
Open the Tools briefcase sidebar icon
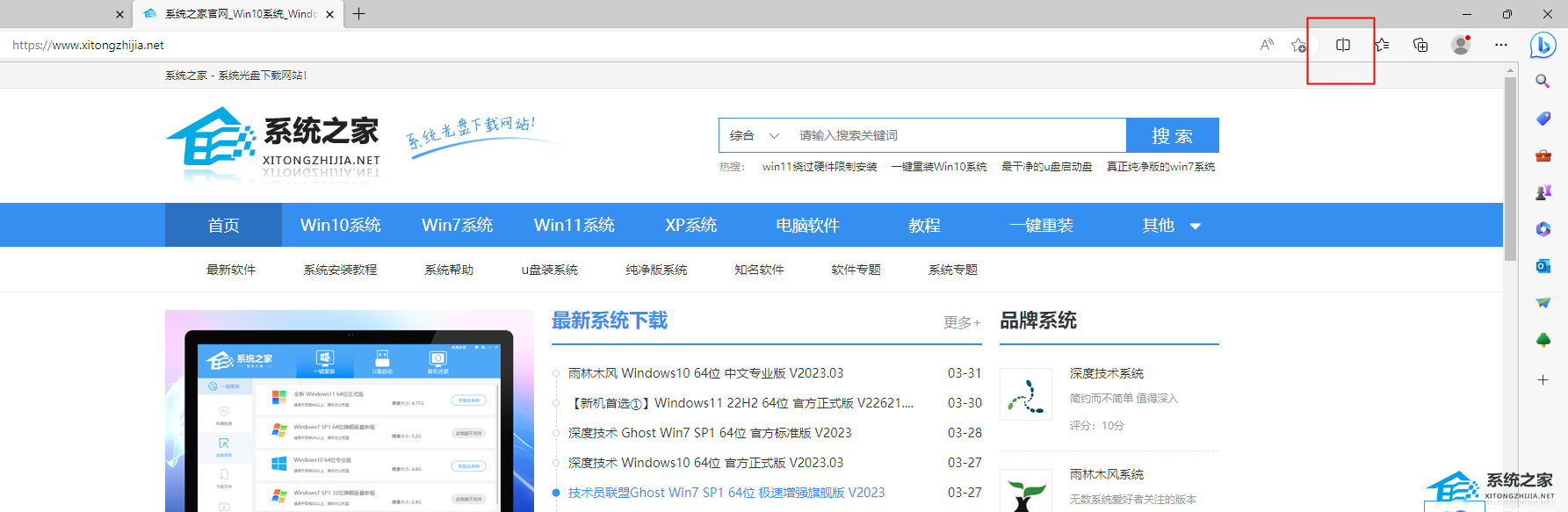click(x=1543, y=155)
